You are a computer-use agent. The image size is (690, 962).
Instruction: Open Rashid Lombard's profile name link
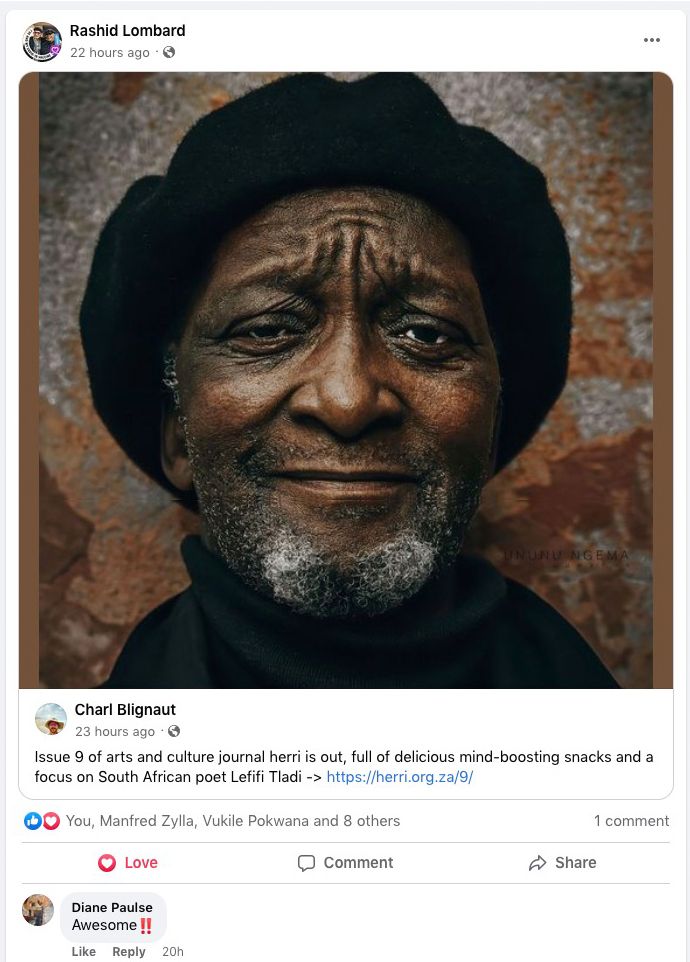point(127,31)
